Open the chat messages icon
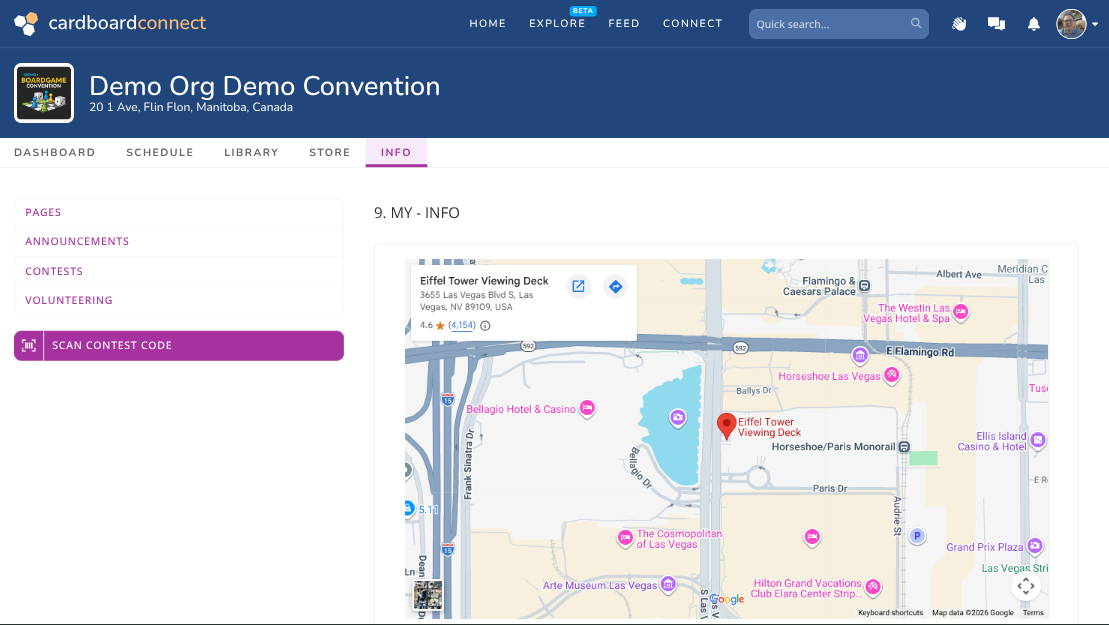Viewport: 1109px width, 625px height. (x=997, y=24)
